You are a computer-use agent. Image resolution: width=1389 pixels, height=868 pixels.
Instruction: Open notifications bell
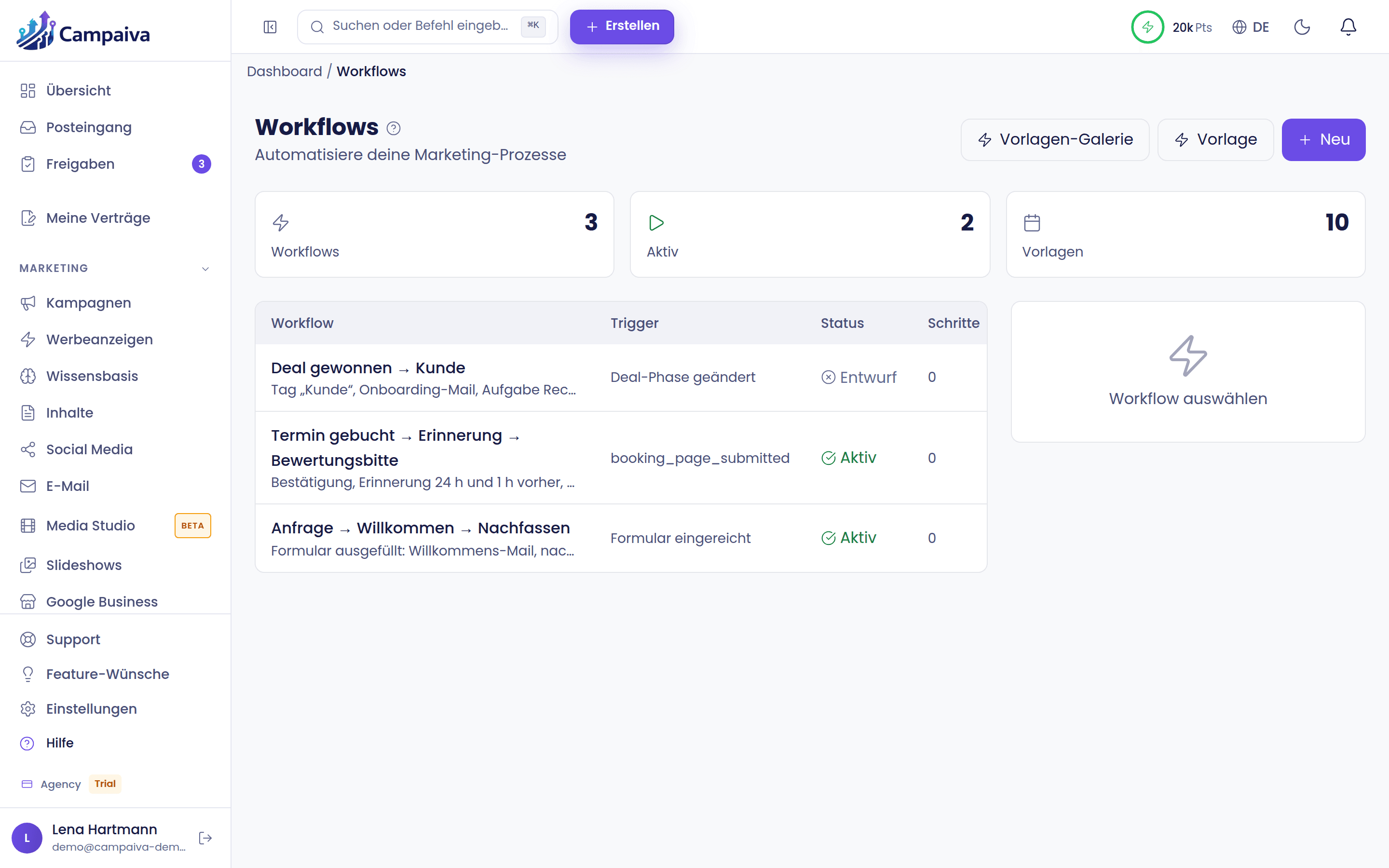tap(1348, 27)
